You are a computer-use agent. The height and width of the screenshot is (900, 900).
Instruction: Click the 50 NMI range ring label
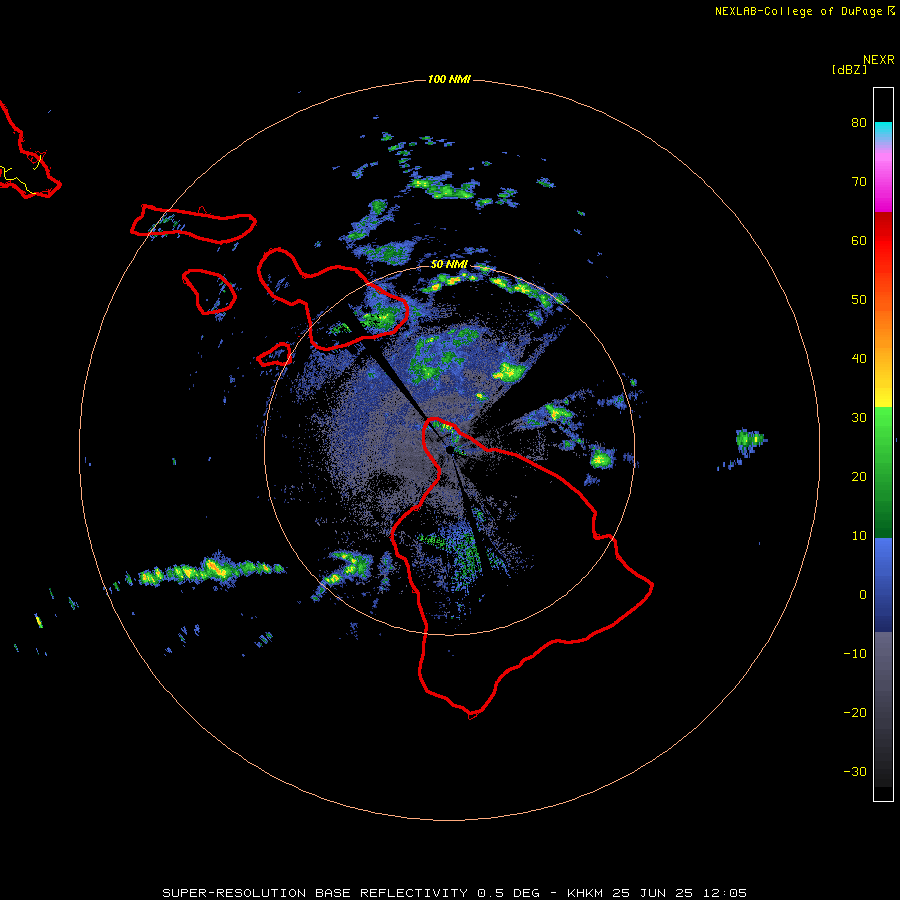point(449,265)
